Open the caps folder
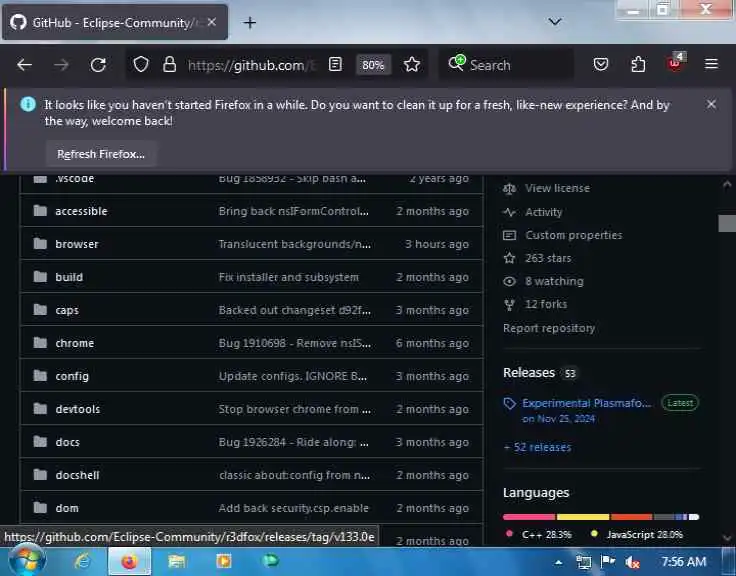The image size is (736, 576). tap(67, 310)
